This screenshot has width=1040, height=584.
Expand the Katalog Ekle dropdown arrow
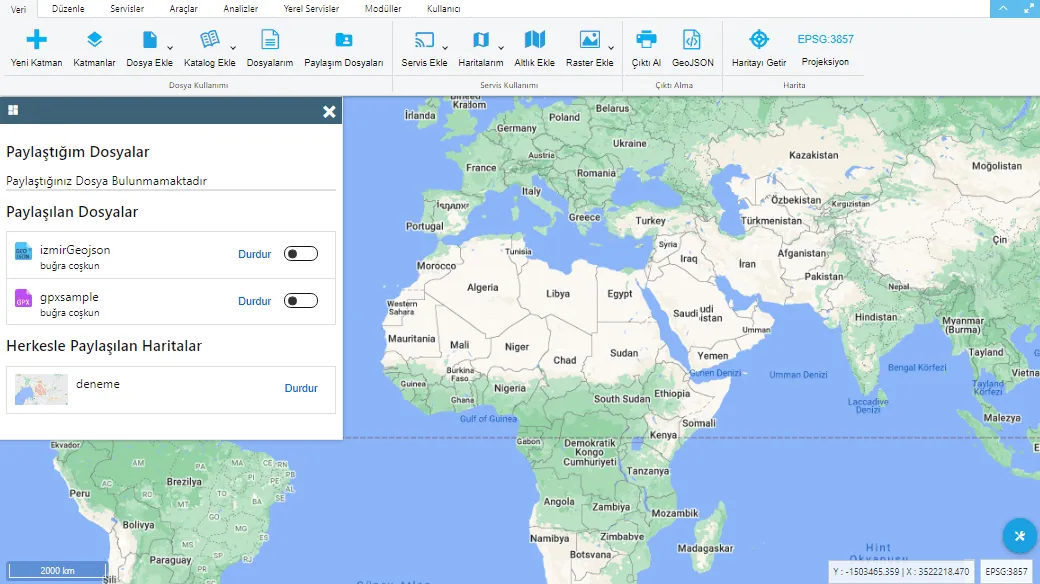click(x=233, y=48)
